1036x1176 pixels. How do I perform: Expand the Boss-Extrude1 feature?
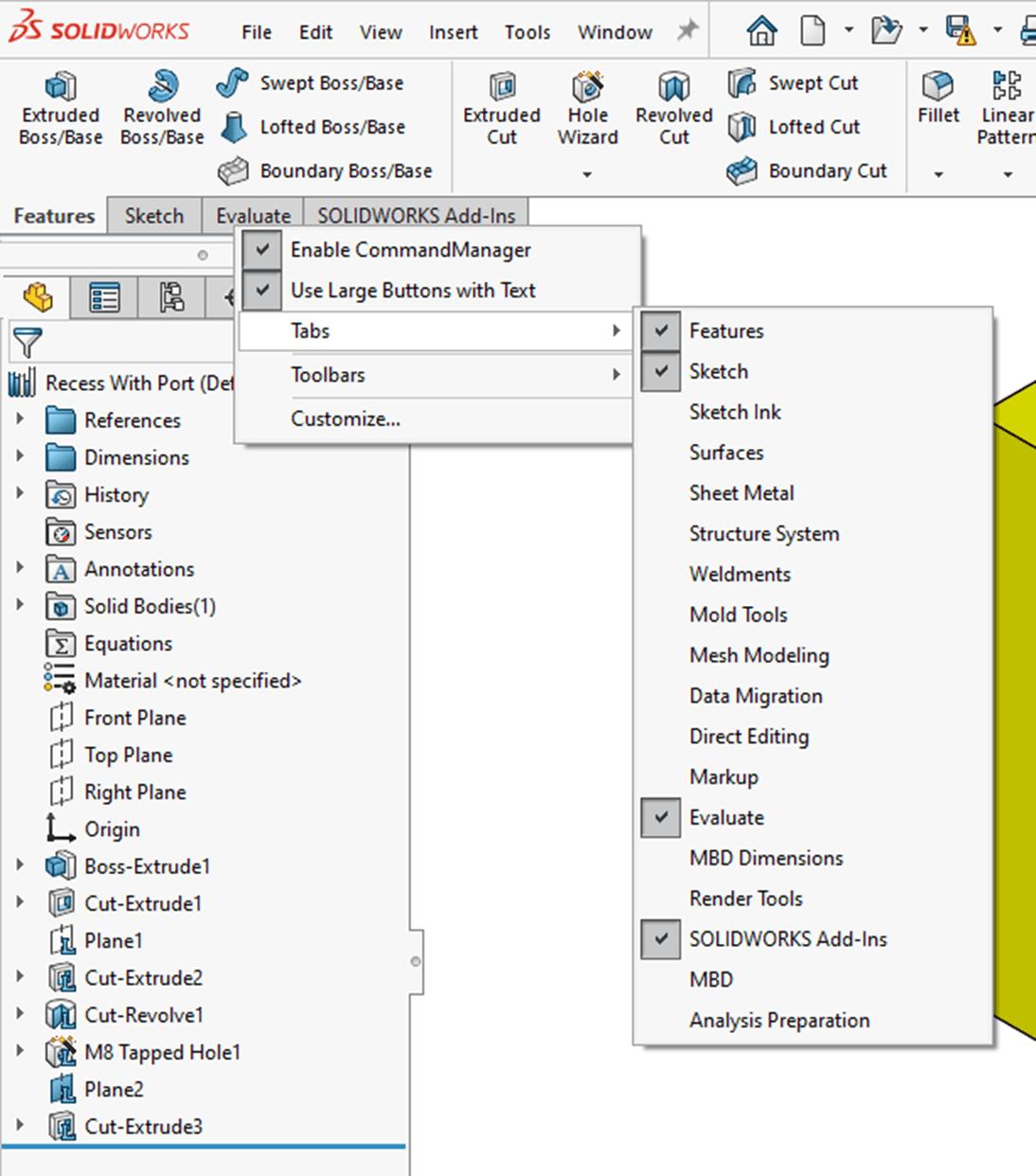click(x=21, y=865)
